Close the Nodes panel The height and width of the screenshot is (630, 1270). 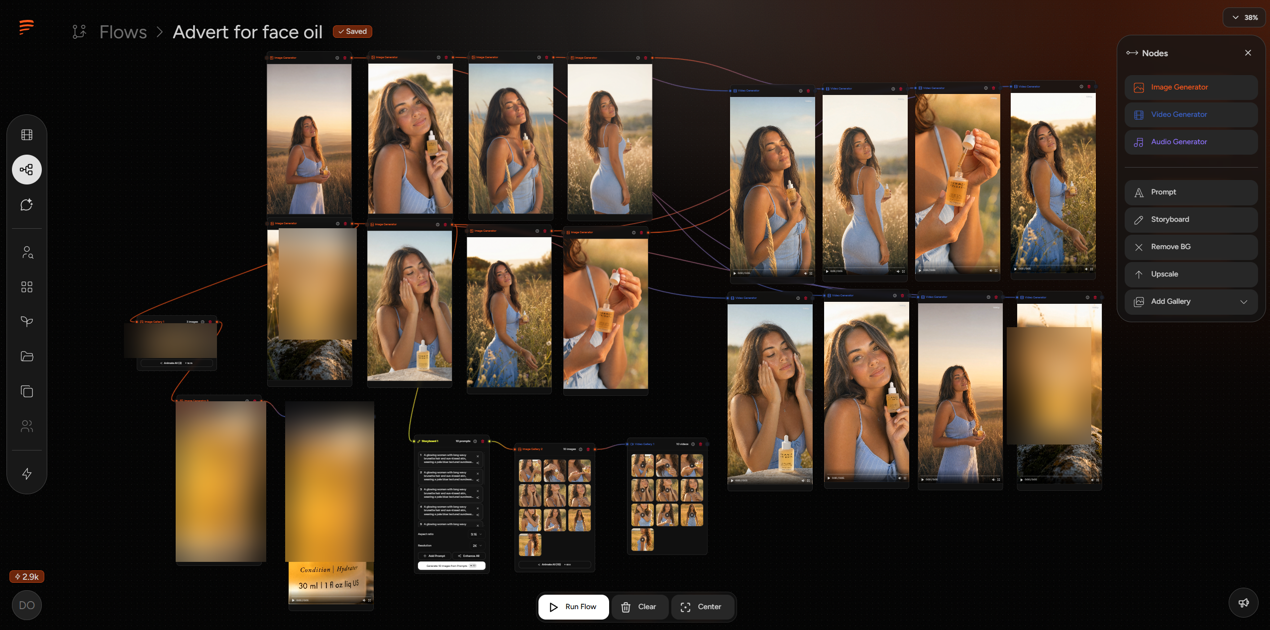click(x=1248, y=53)
